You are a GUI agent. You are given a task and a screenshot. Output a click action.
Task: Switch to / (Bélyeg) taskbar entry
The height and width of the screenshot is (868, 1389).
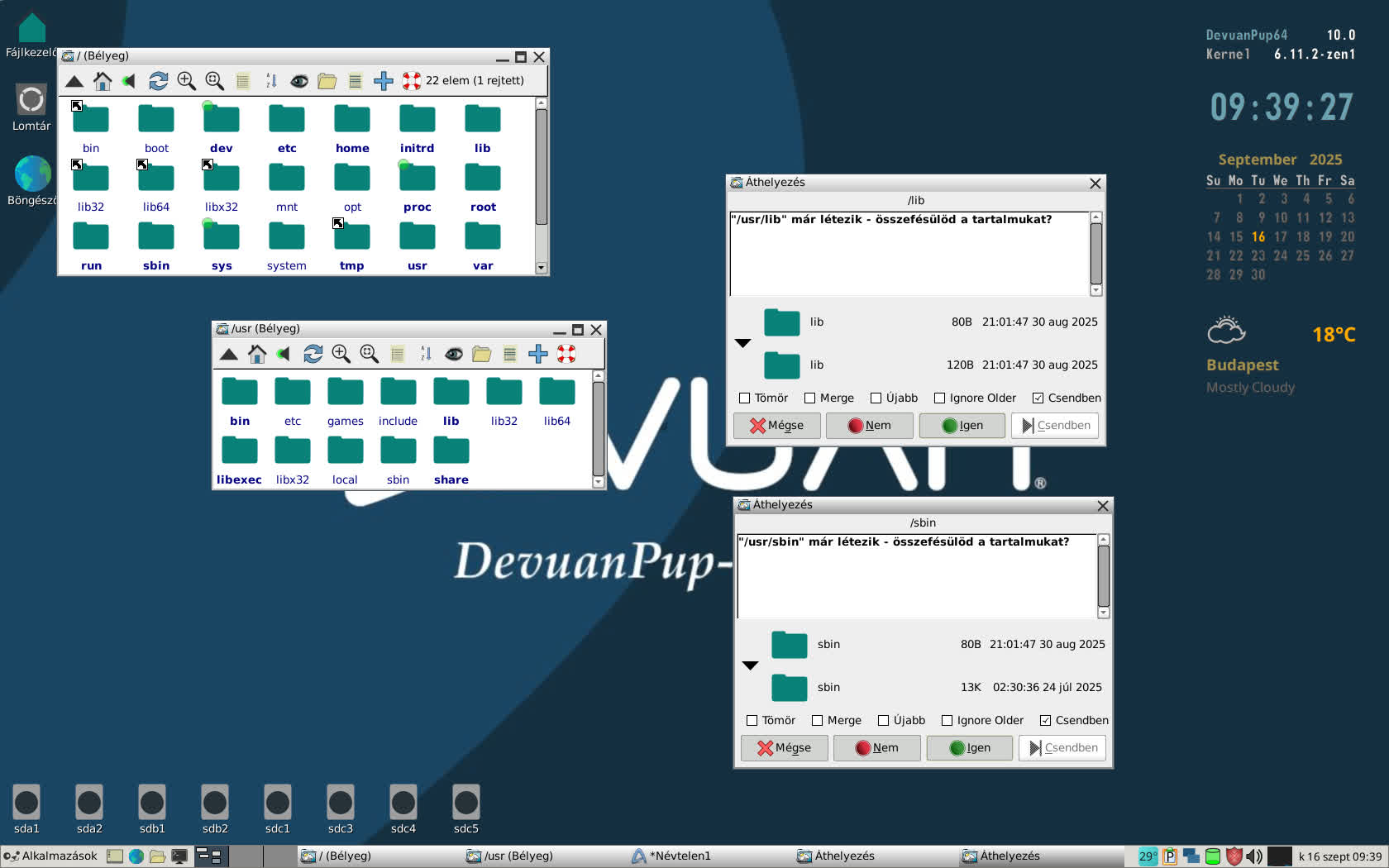click(x=379, y=856)
